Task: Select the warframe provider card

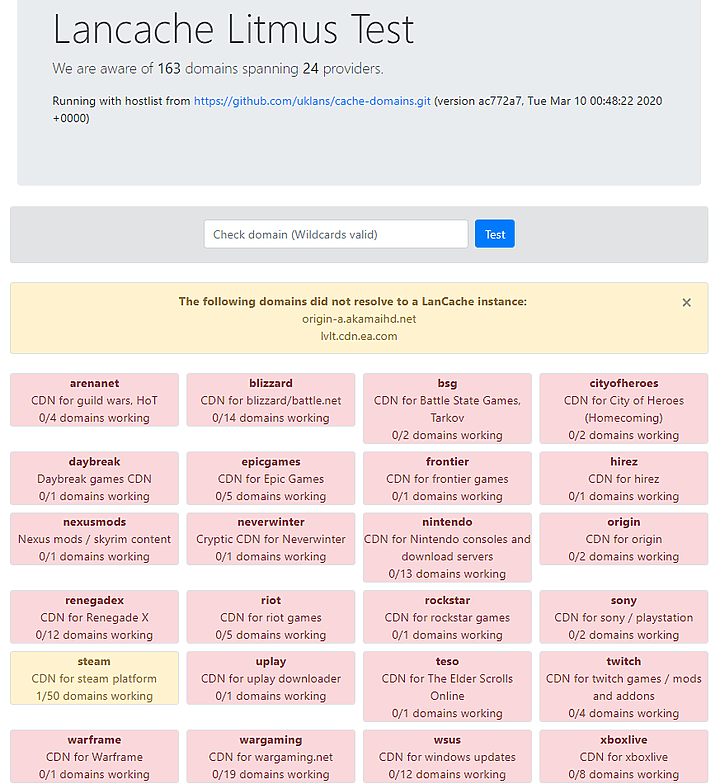Action: coord(94,756)
